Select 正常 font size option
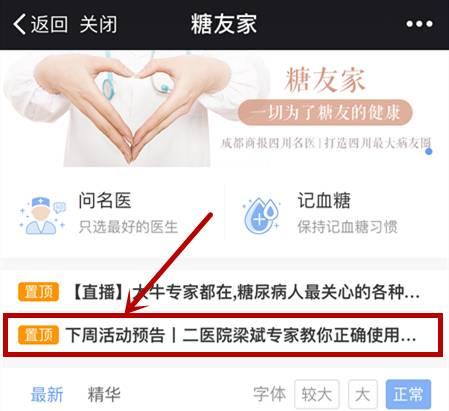 408,394
